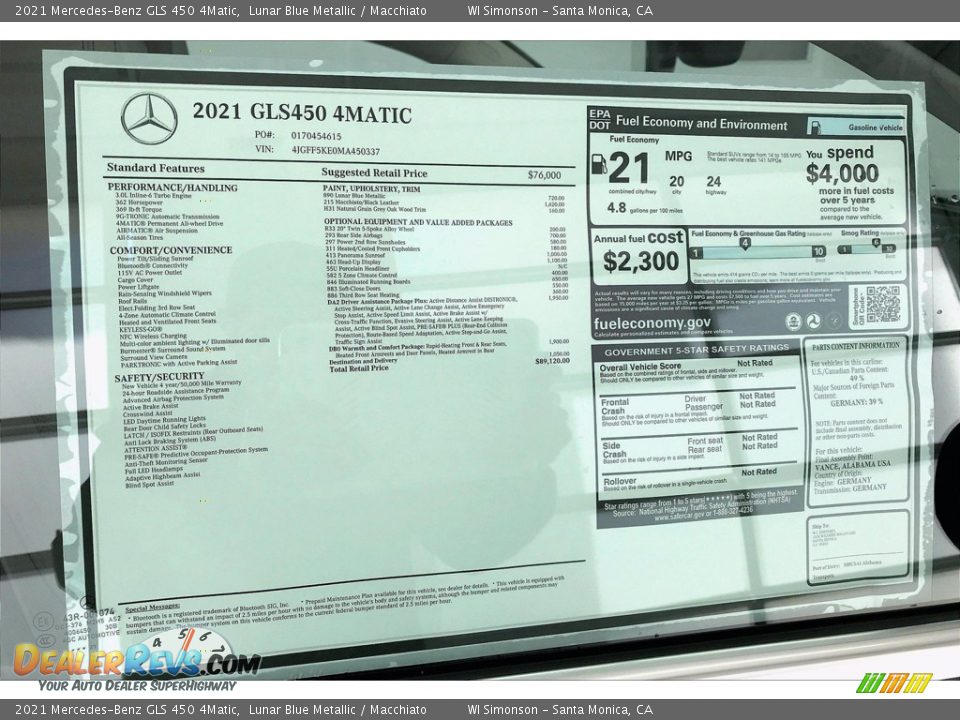The image size is (960, 720).
Task: Click the Ship To address box
Action: click(858, 547)
